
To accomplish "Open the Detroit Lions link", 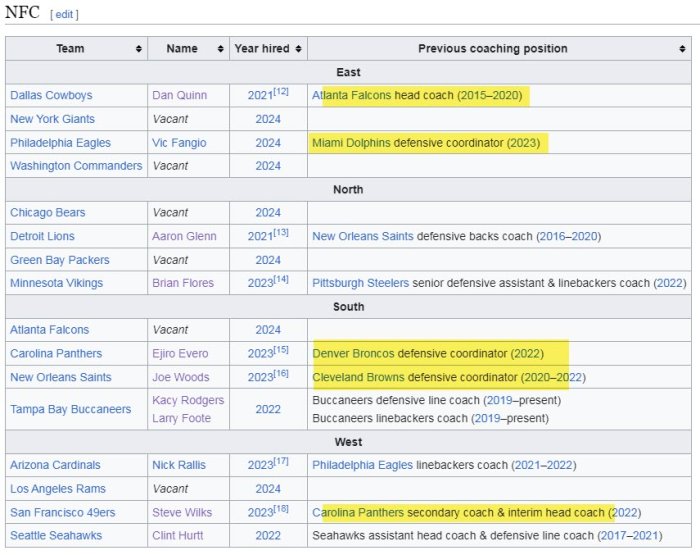I will click(42, 236).
